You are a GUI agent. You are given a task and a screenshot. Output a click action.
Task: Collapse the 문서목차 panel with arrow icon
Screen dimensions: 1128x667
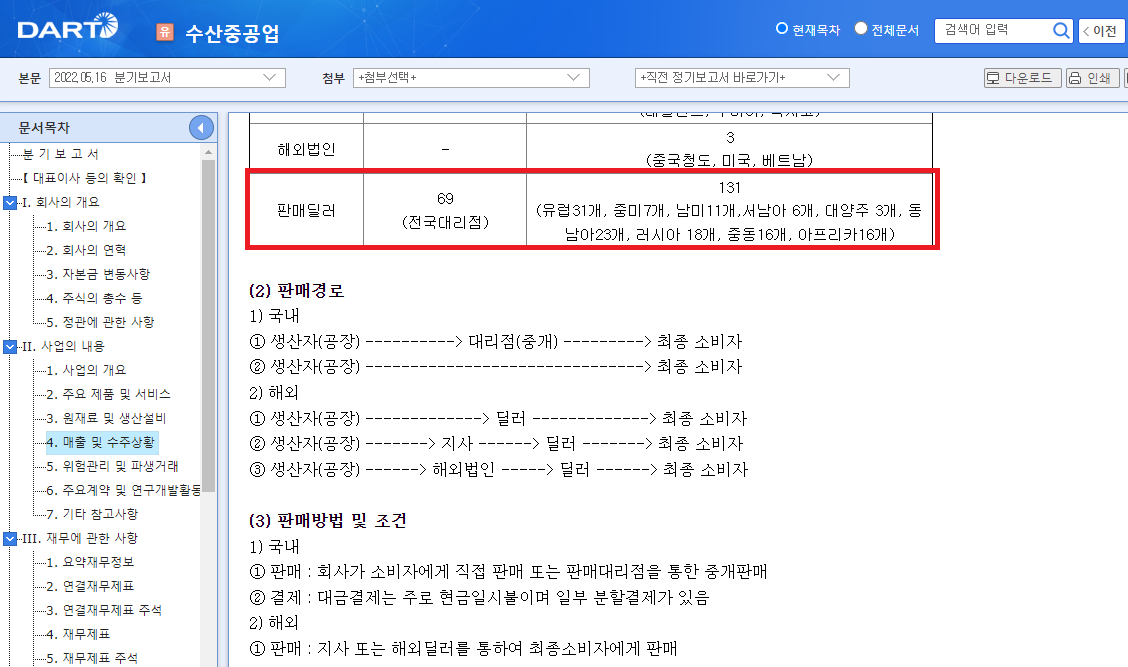(202, 128)
